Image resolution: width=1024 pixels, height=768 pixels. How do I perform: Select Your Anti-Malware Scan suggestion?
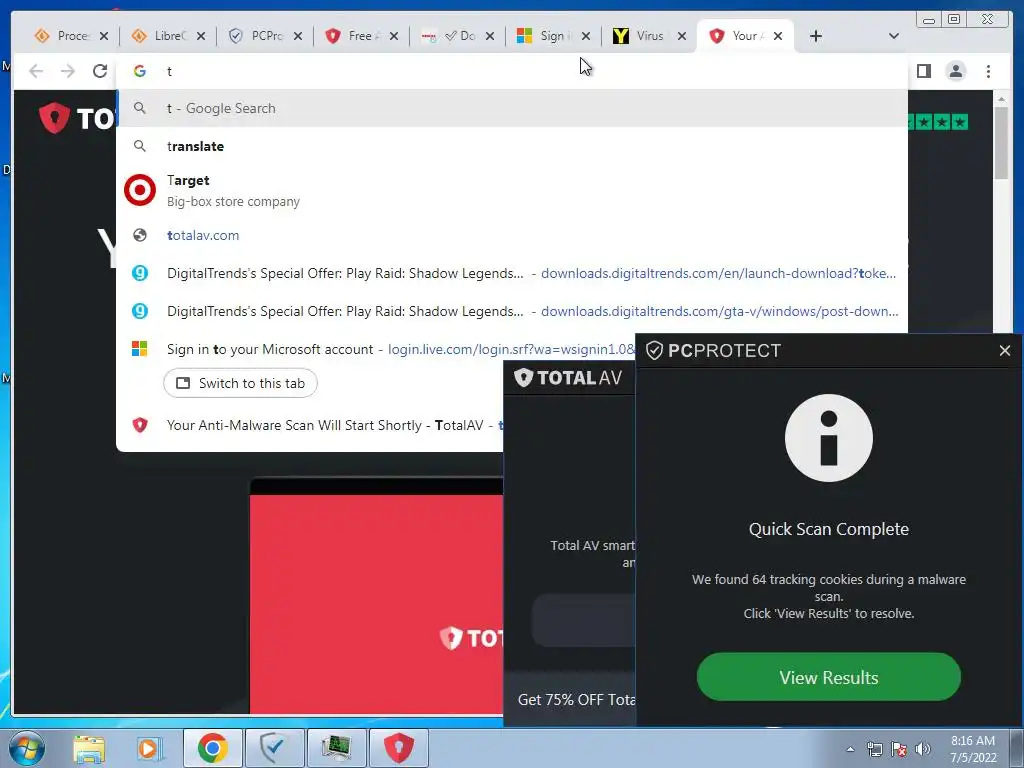click(x=310, y=425)
